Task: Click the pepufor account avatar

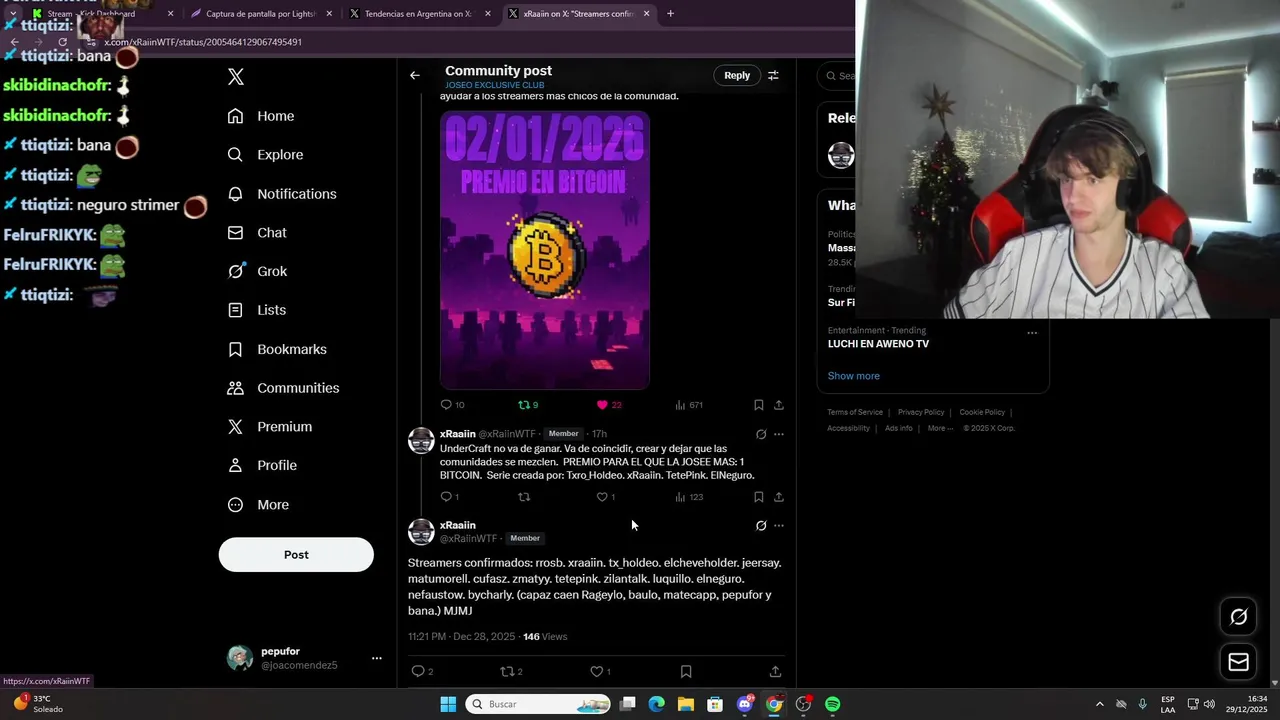Action: 240,658
